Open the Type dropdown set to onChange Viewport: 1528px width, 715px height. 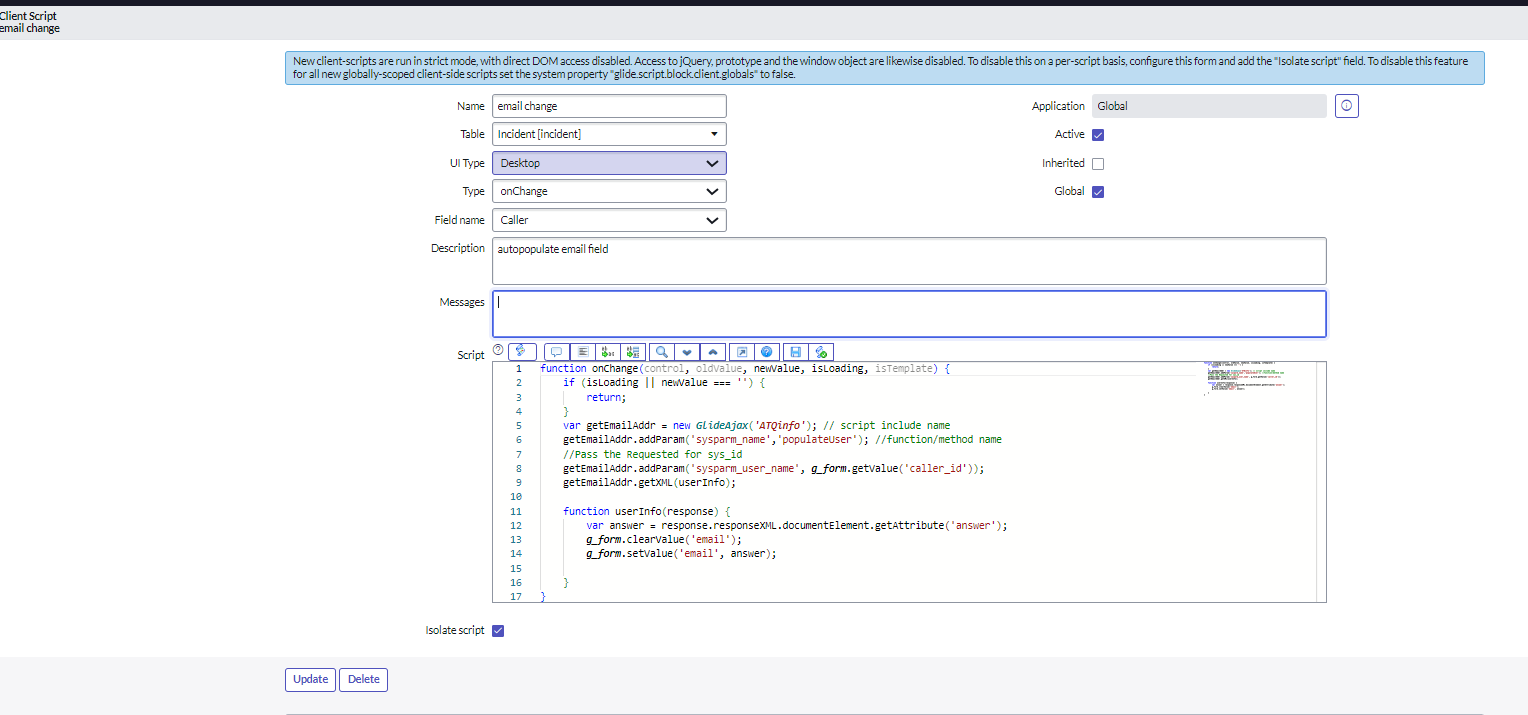pyautogui.click(x=608, y=191)
